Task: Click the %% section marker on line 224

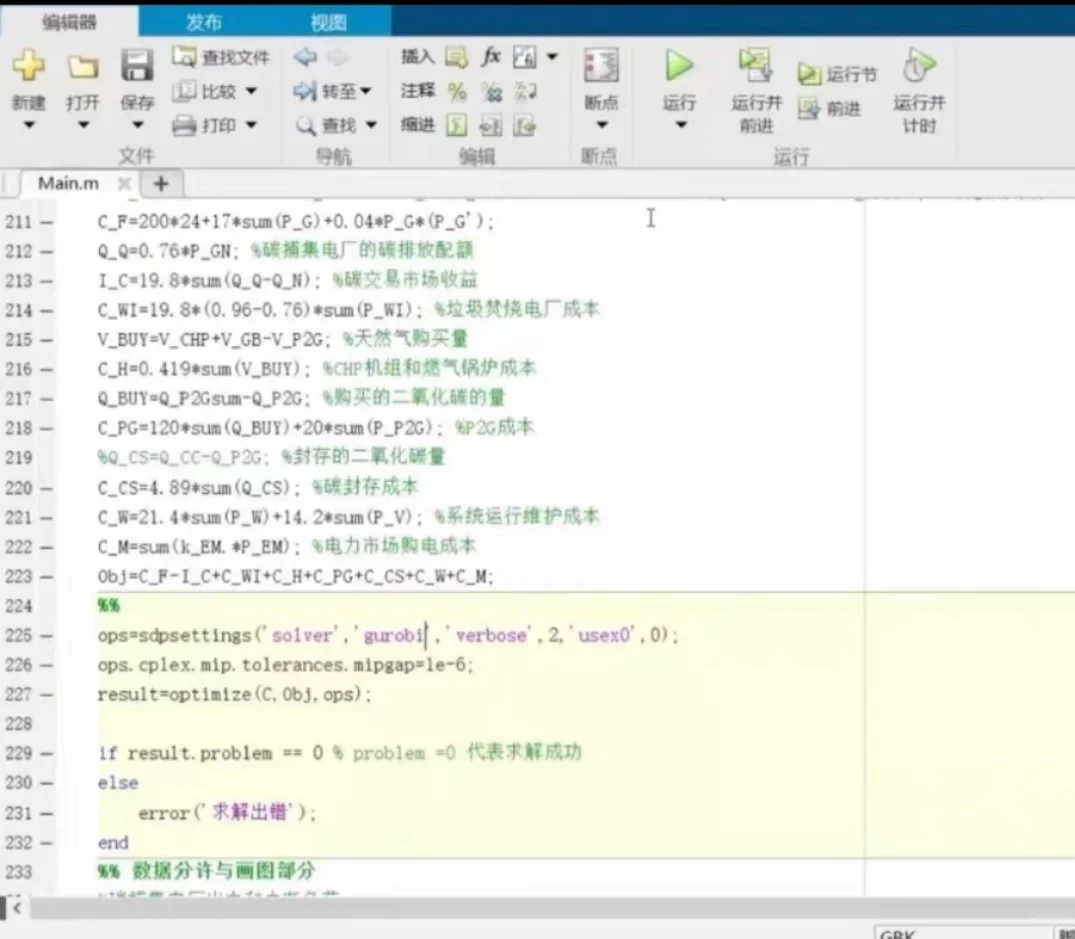Action: tap(108, 605)
